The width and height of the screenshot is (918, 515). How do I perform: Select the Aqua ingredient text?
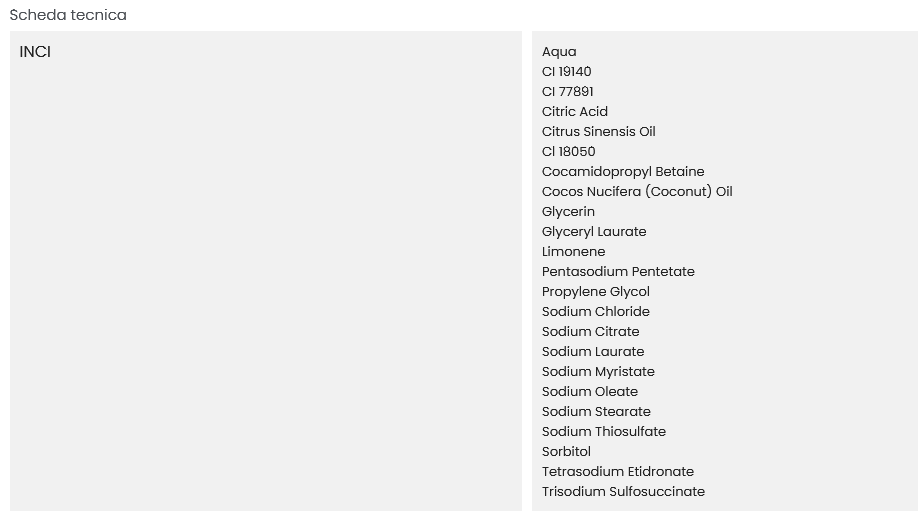pyautogui.click(x=559, y=52)
